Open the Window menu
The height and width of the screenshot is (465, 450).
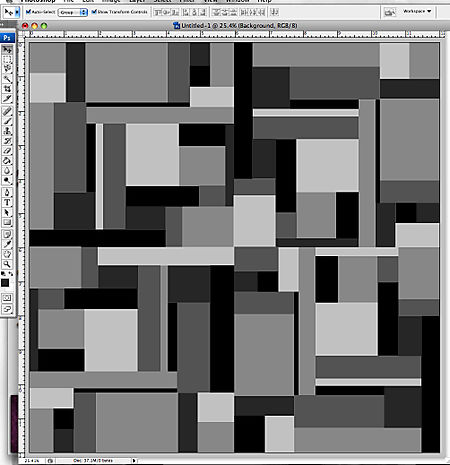point(237,1)
